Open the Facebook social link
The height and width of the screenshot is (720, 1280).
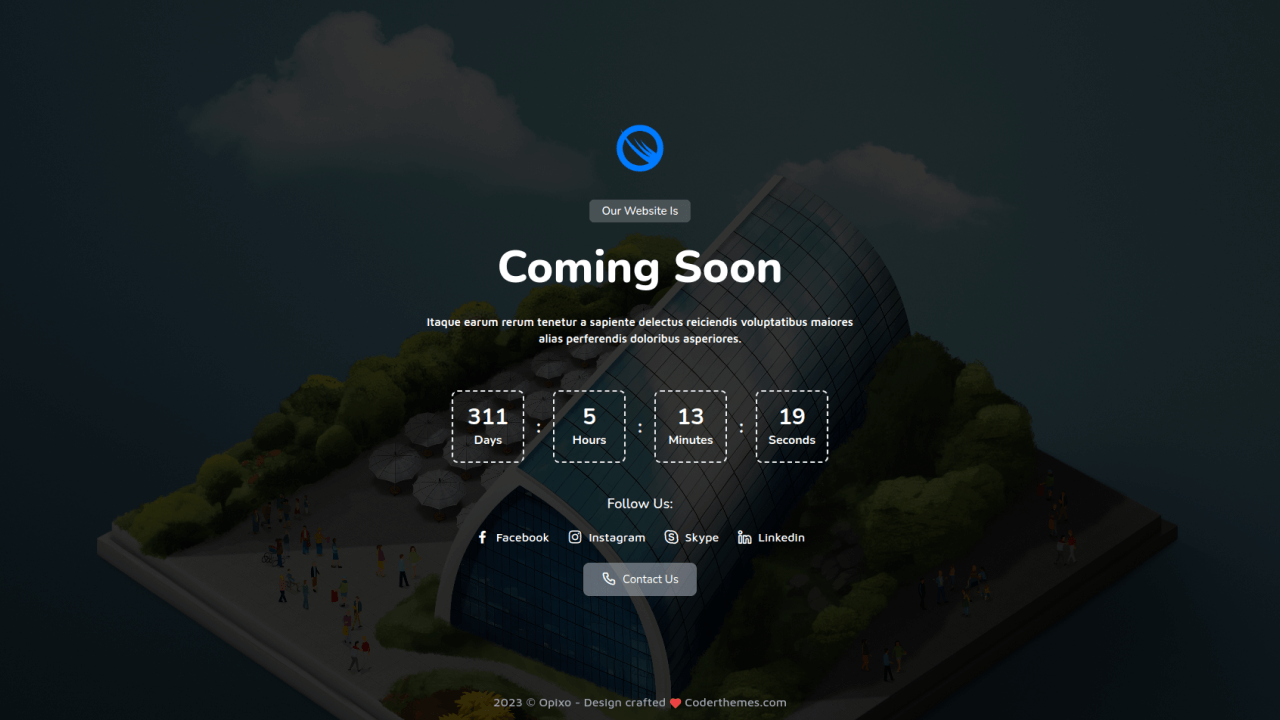(x=512, y=537)
